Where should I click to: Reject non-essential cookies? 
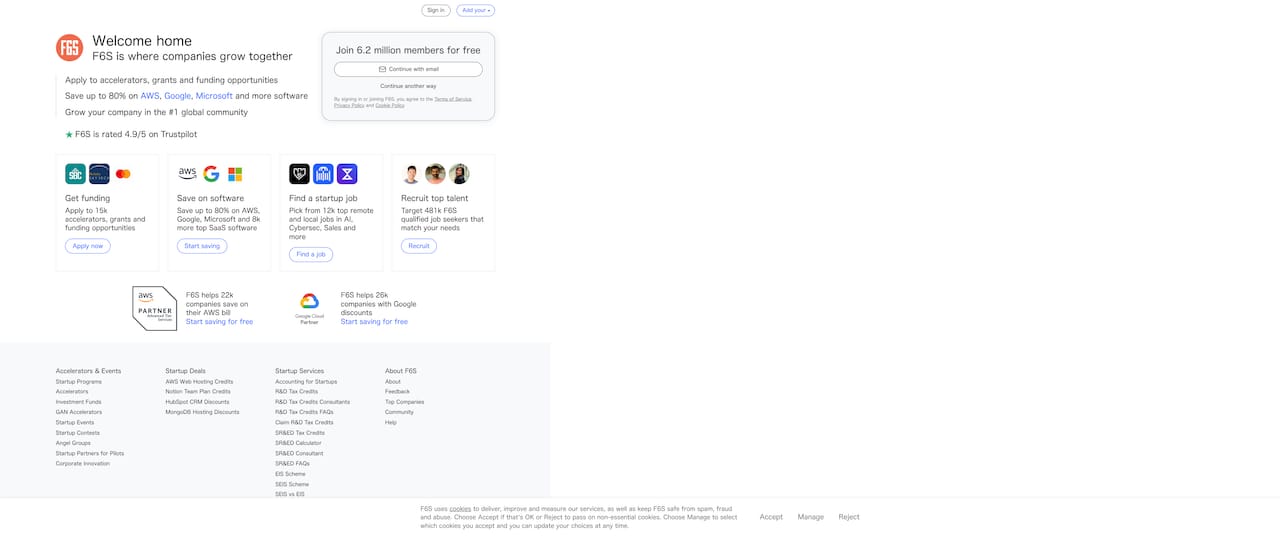click(x=849, y=517)
